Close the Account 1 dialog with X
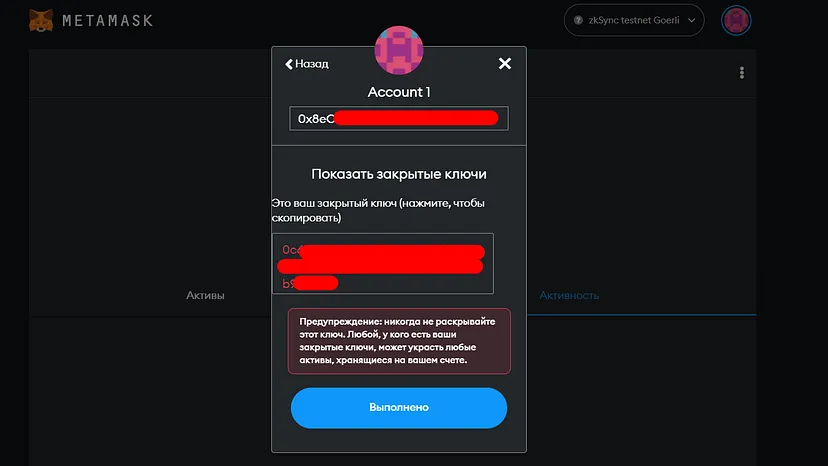The width and height of the screenshot is (828, 466). tap(505, 63)
